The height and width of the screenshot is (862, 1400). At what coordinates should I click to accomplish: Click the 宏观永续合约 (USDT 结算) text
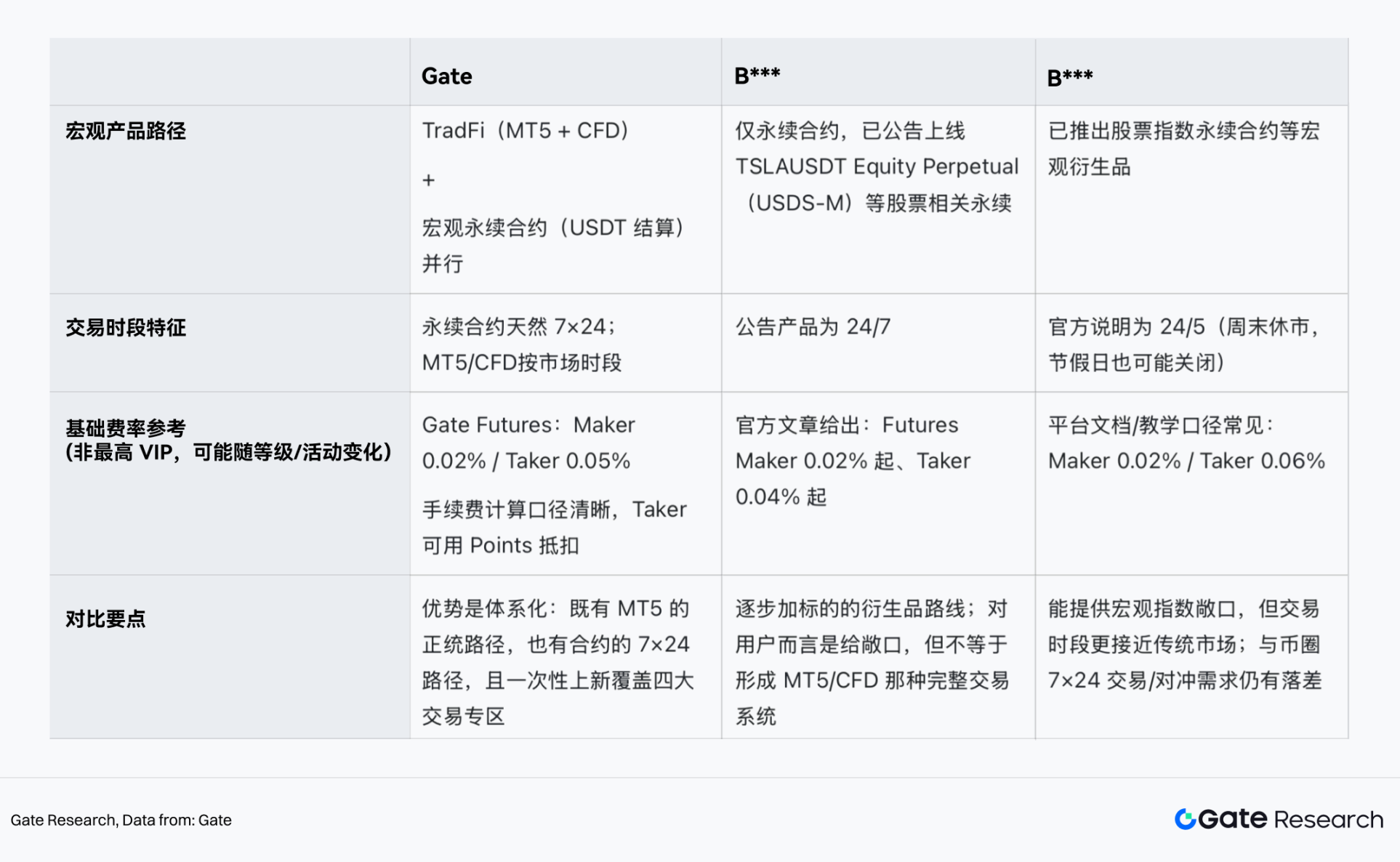point(552,228)
